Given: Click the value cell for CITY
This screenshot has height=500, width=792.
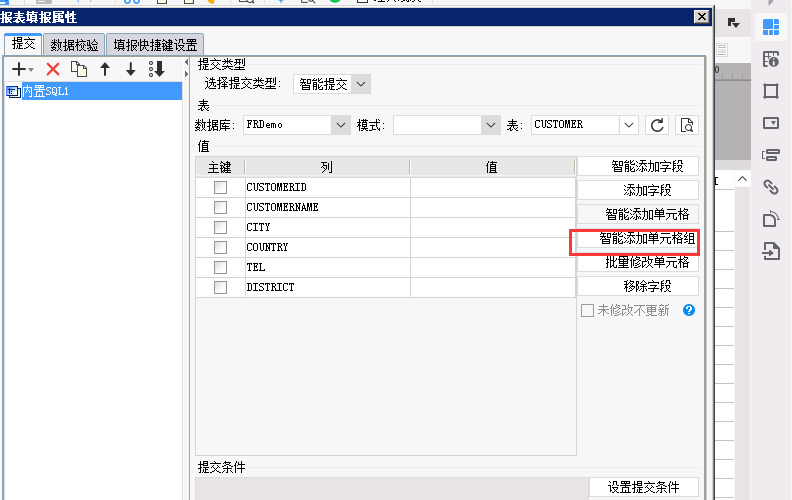Looking at the screenshot, I should point(493,227).
